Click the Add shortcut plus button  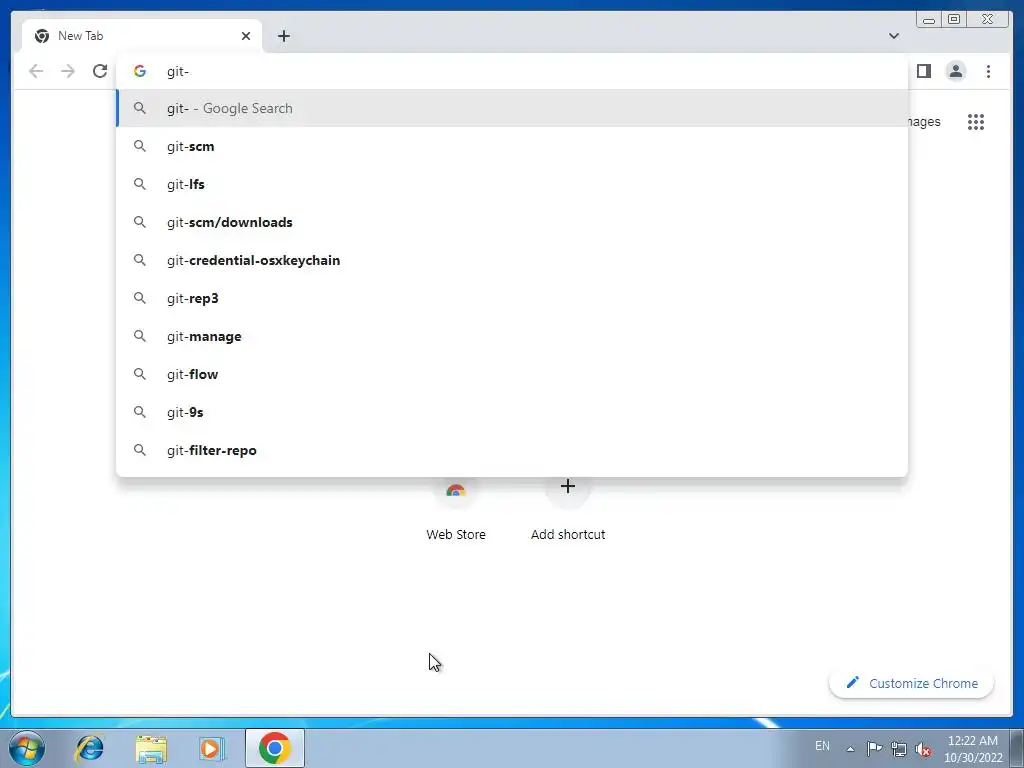[x=568, y=487]
